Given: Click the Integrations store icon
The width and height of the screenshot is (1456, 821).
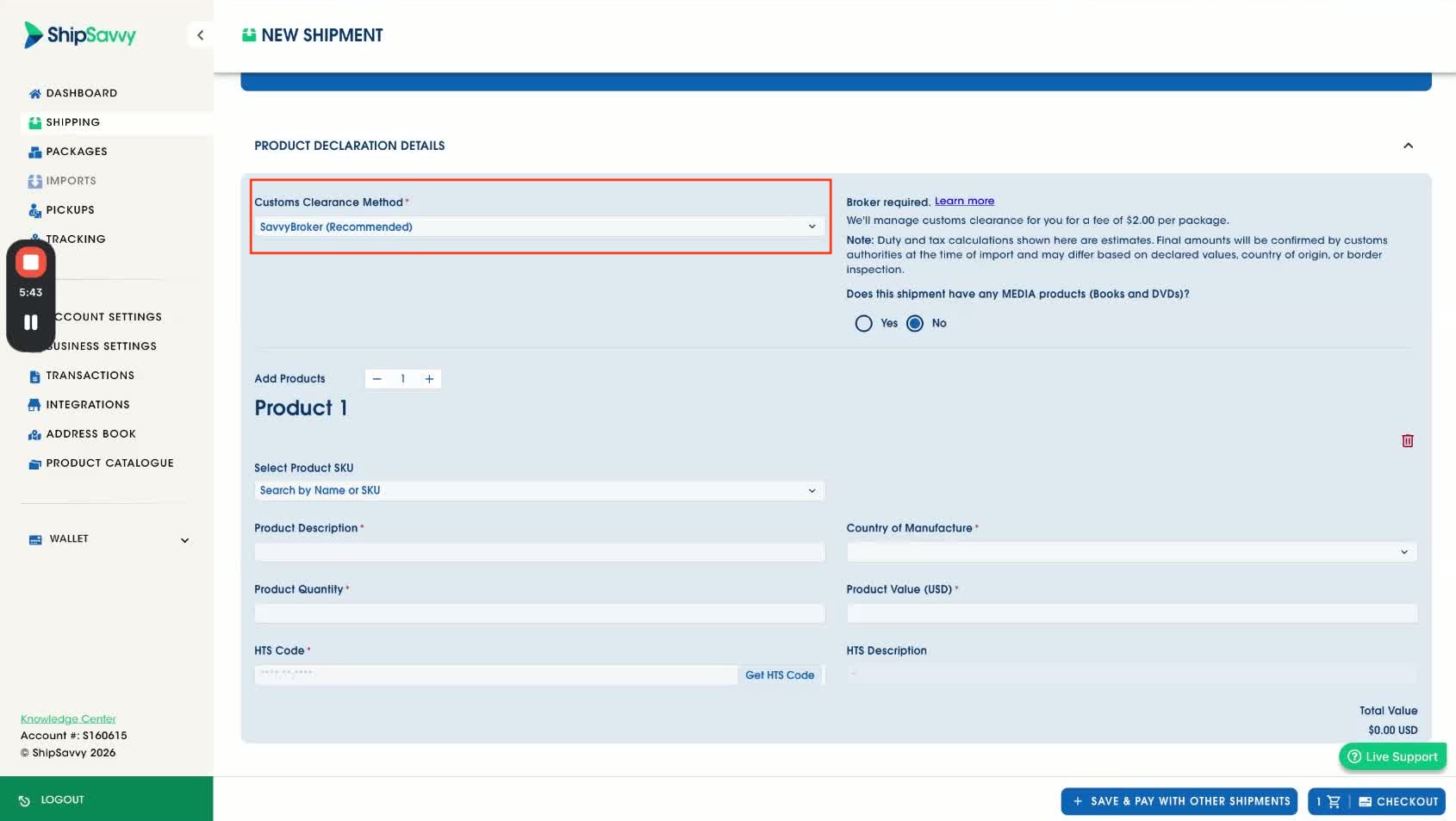Looking at the screenshot, I should coord(34,405).
